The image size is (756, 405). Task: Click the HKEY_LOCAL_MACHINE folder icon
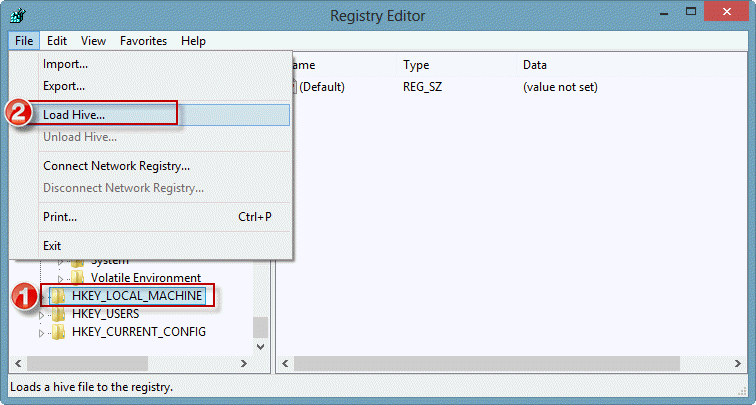click(58, 296)
